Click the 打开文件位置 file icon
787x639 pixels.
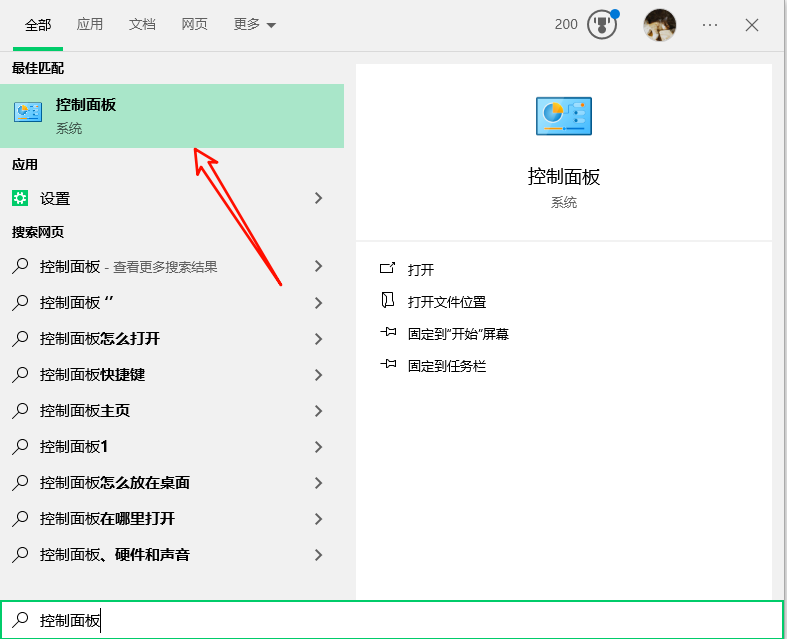(387, 300)
